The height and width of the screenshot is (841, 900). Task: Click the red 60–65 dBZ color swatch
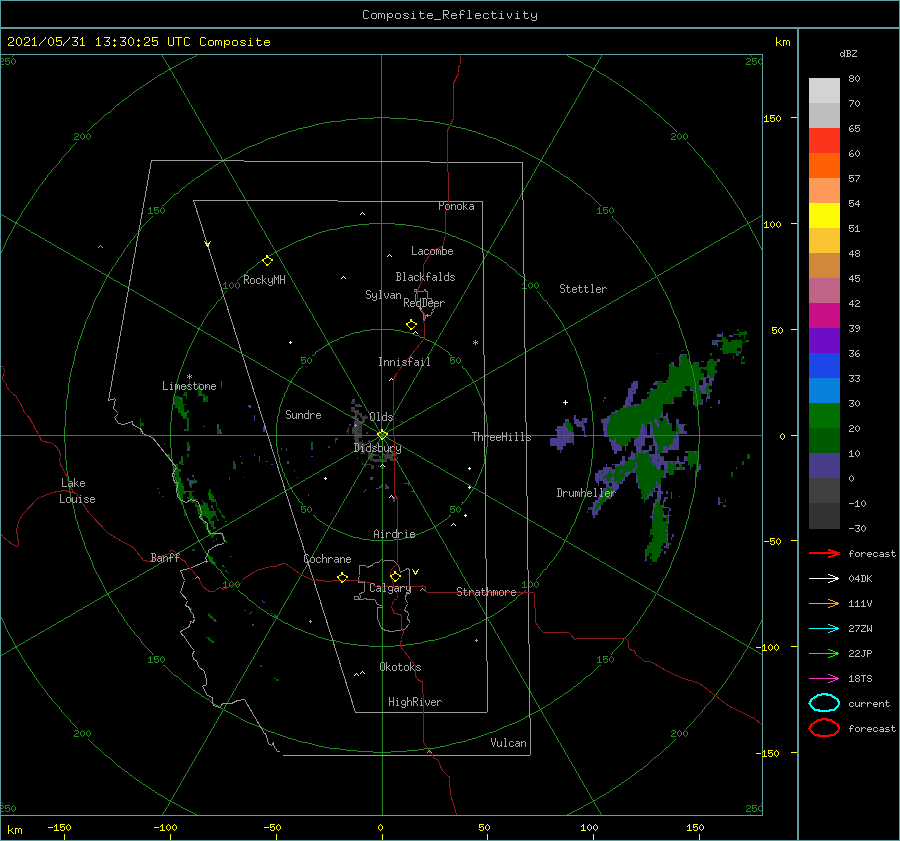pos(824,141)
